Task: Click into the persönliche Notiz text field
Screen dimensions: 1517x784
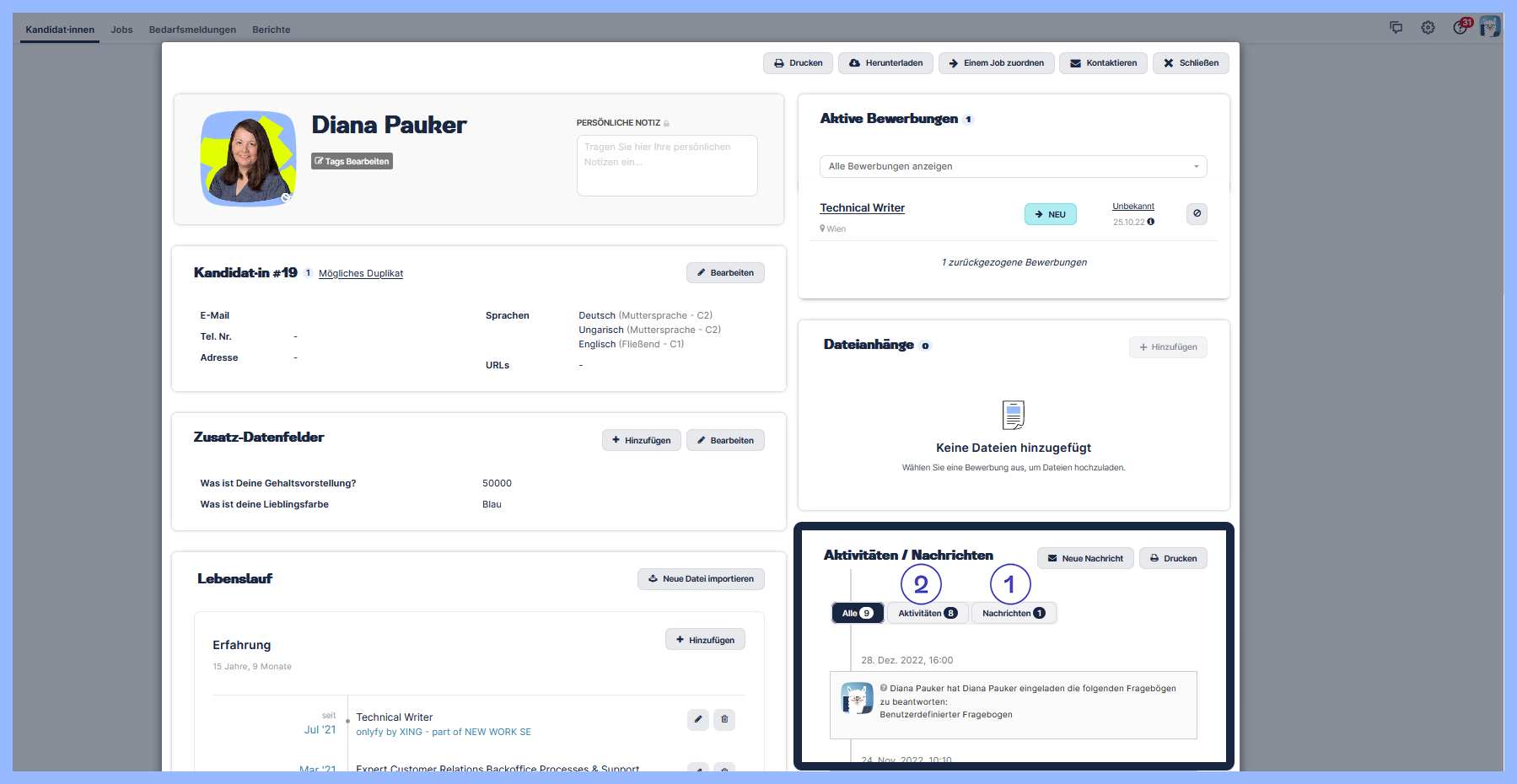Action: (x=666, y=166)
